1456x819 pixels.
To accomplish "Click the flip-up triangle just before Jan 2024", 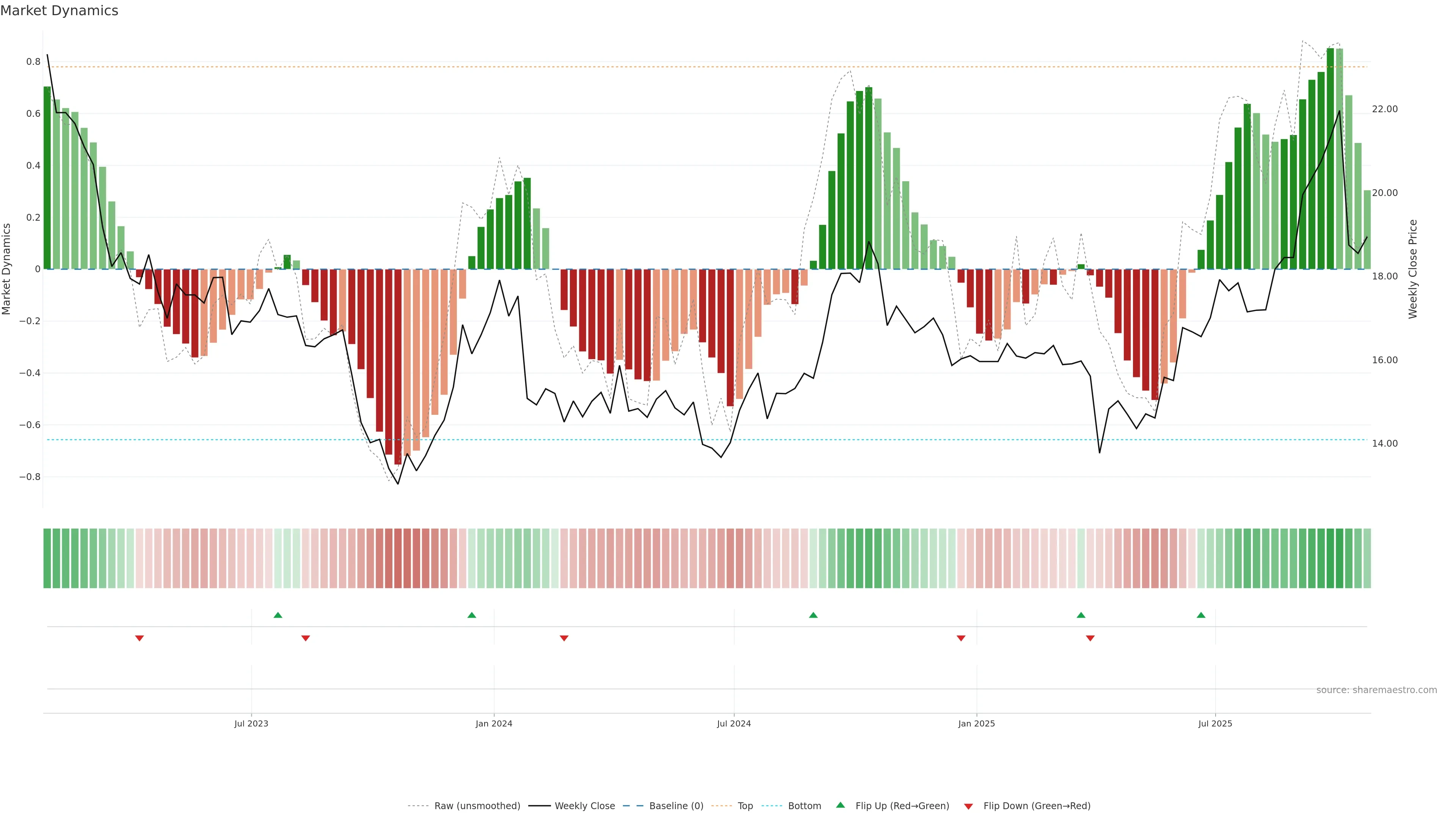I will [472, 615].
